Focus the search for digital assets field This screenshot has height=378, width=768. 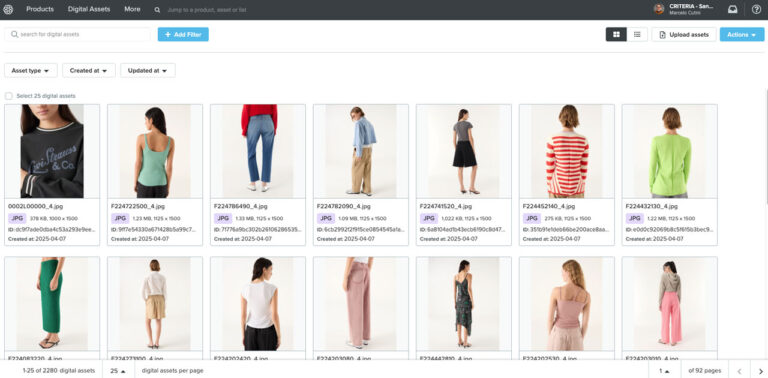point(77,34)
